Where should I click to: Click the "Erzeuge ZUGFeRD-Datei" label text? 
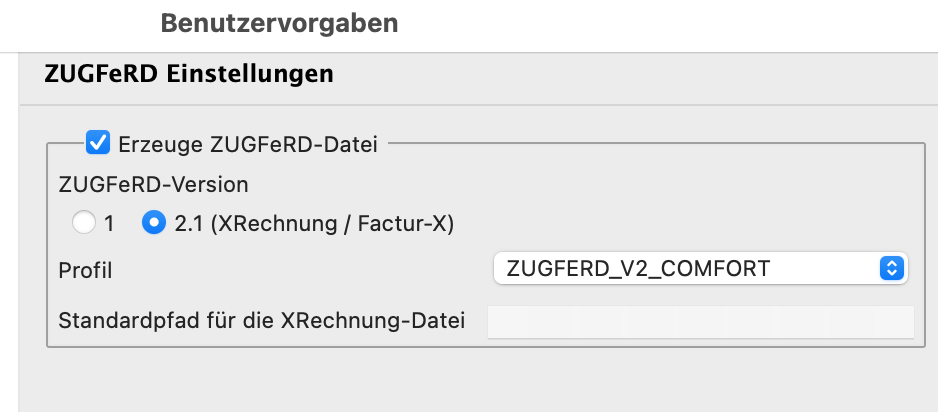(x=248, y=145)
